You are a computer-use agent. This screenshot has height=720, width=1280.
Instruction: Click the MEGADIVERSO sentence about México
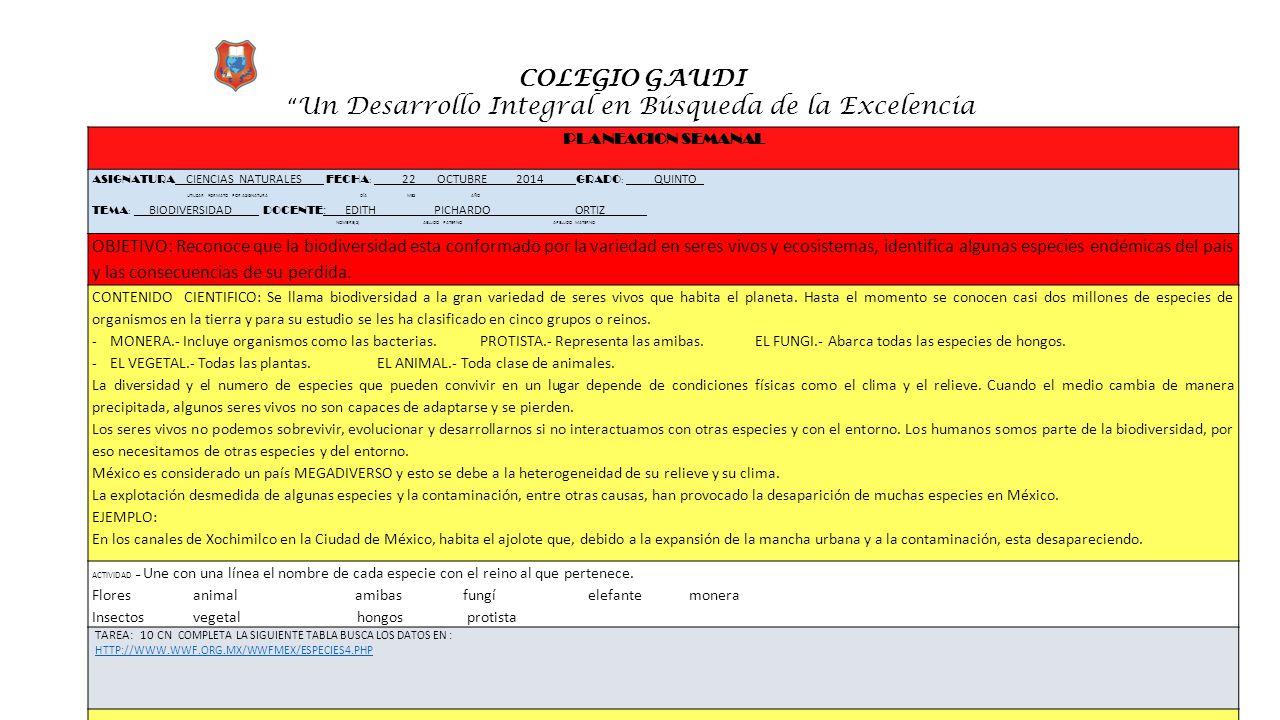pos(435,473)
